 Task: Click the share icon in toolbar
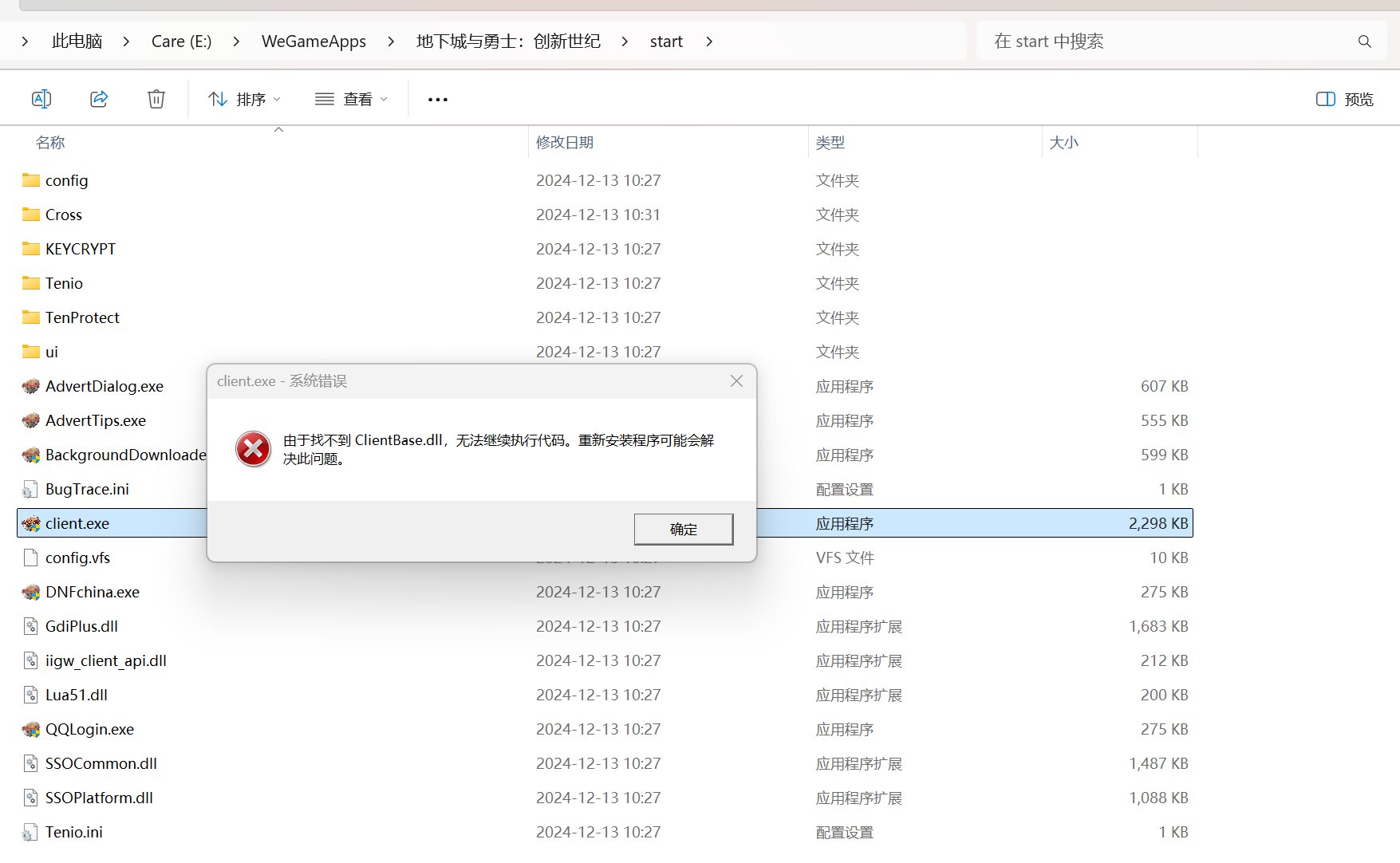pos(99,99)
